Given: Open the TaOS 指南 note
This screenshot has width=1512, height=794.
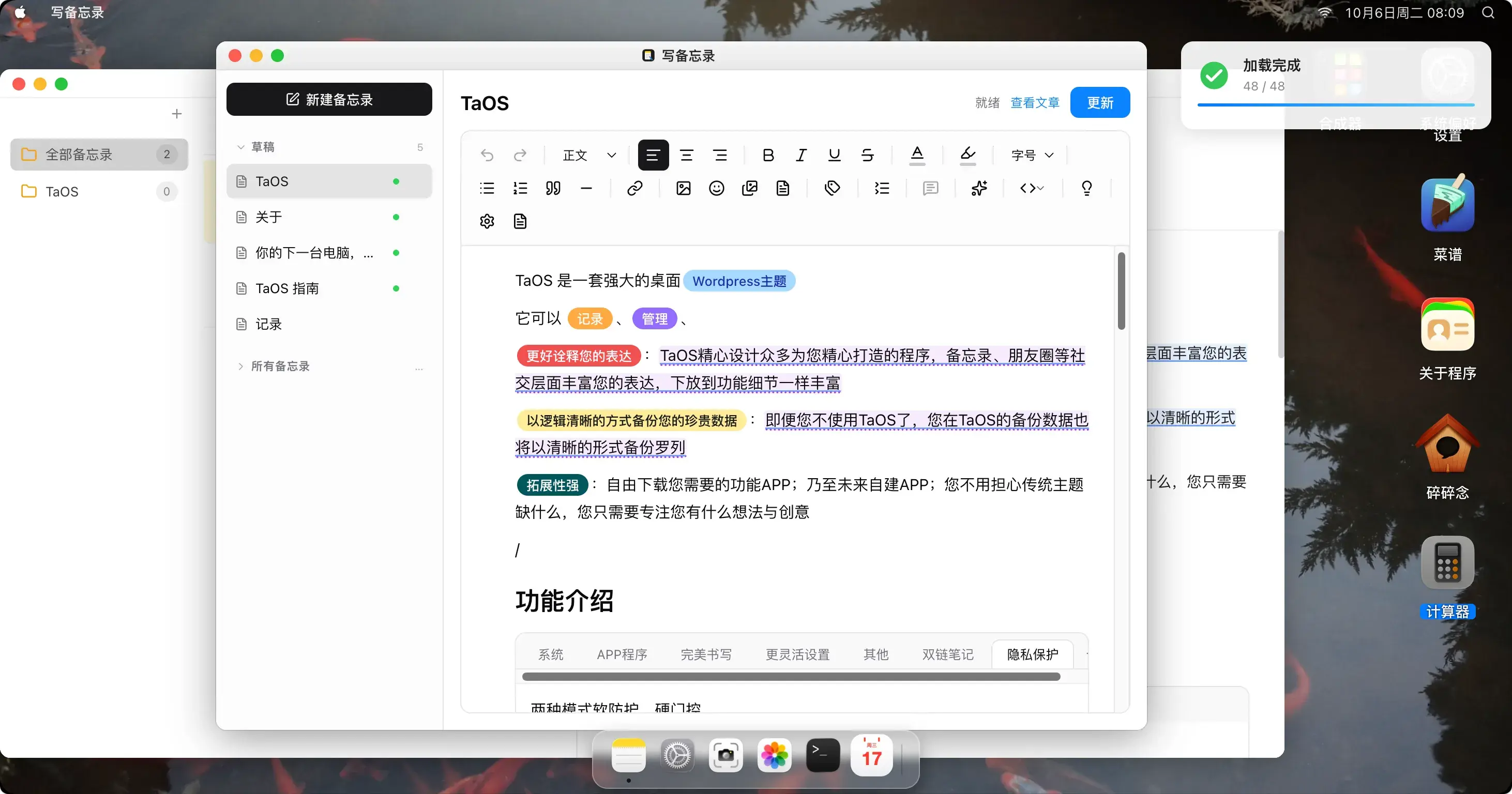Looking at the screenshot, I should pyautogui.click(x=329, y=288).
